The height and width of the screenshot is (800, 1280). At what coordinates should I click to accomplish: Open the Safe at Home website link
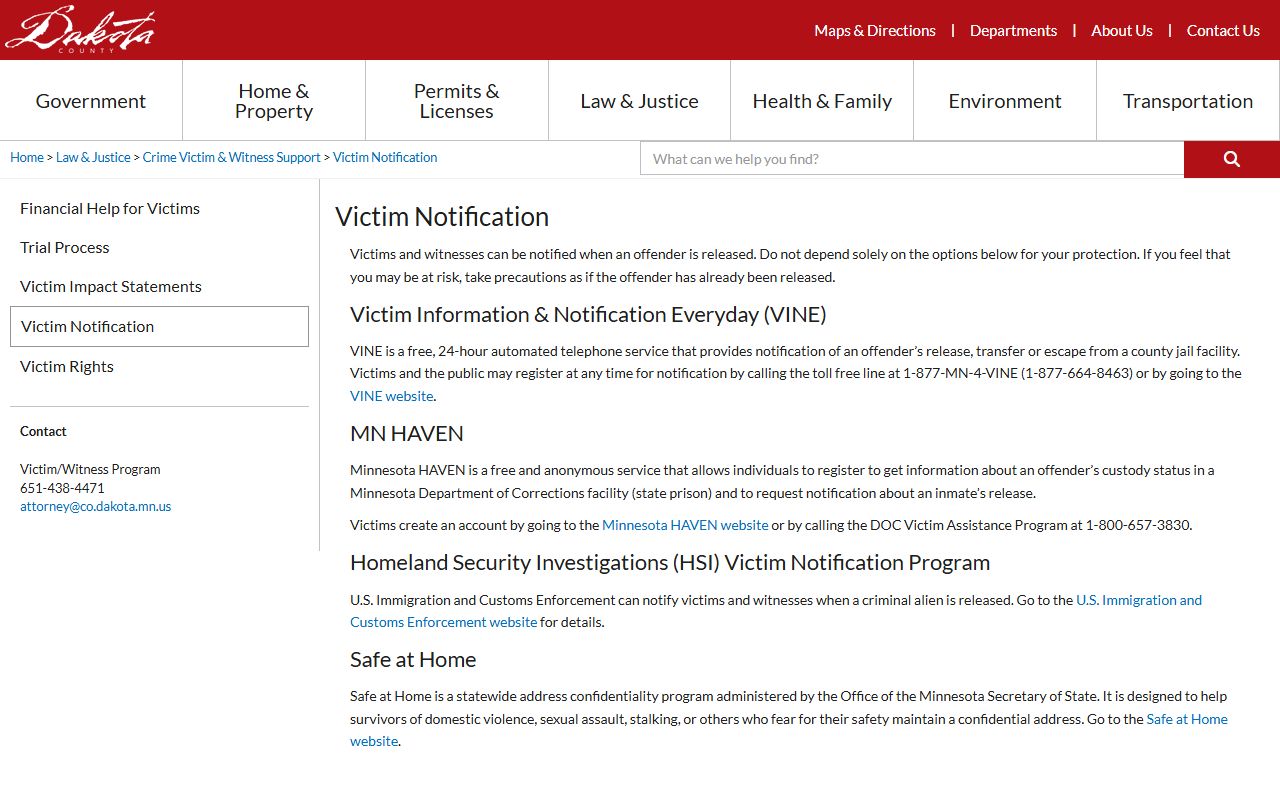click(1187, 719)
